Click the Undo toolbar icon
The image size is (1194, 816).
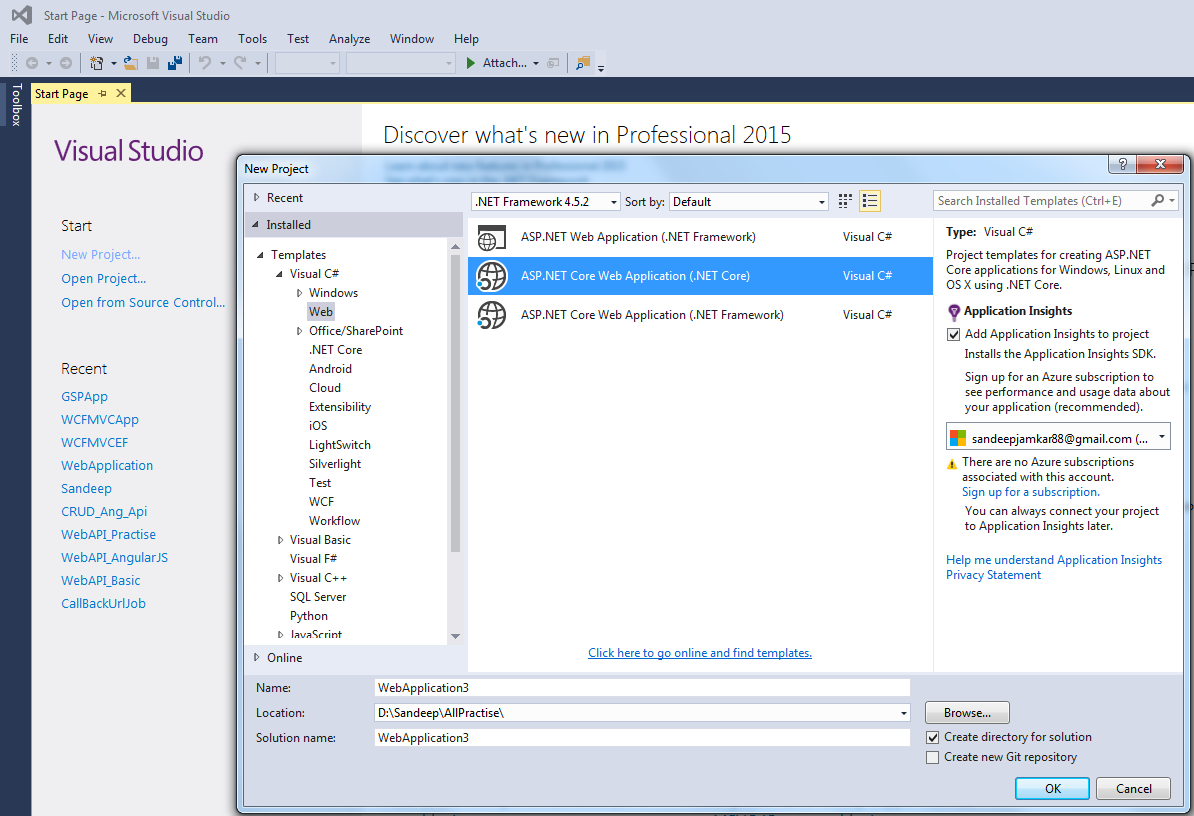(x=204, y=62)
